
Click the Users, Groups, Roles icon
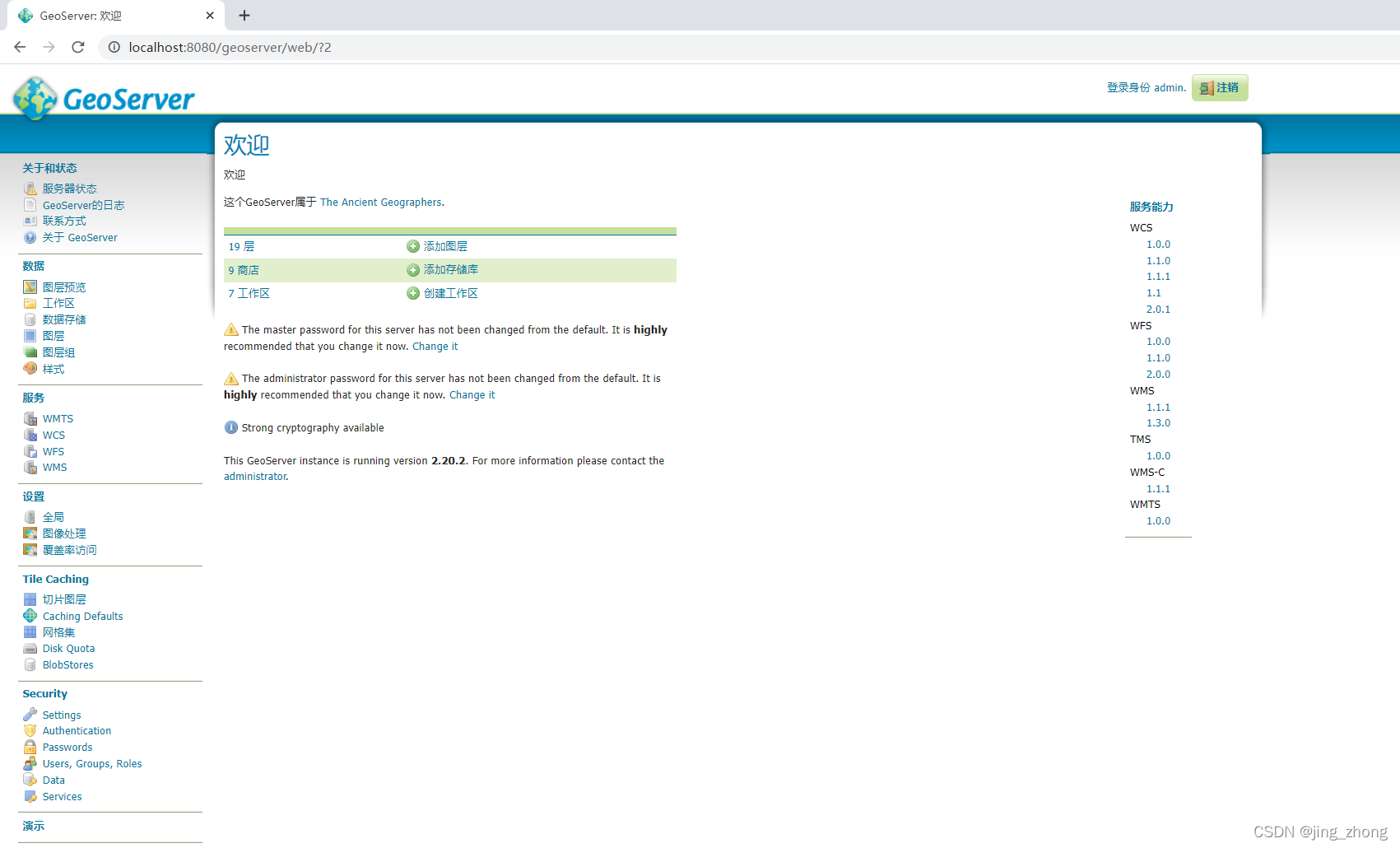pyautogui.click(x=30, y=763)
